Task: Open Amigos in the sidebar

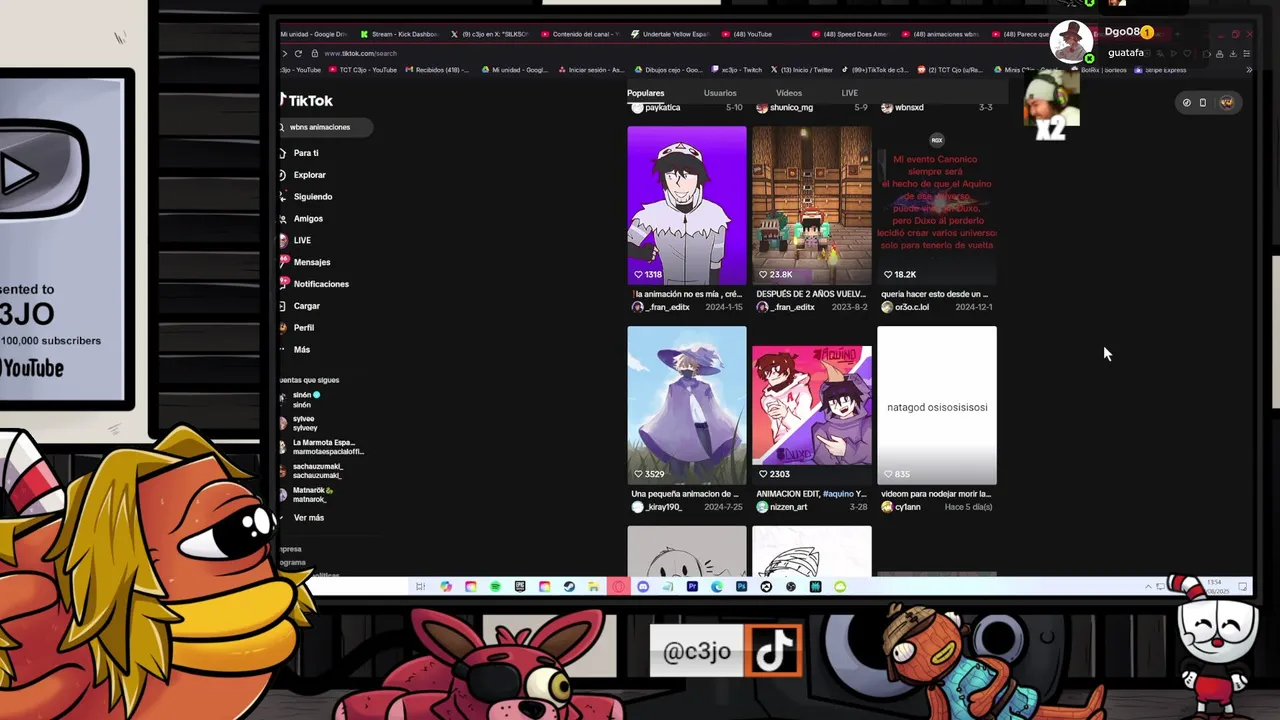Action: point(308,219)
